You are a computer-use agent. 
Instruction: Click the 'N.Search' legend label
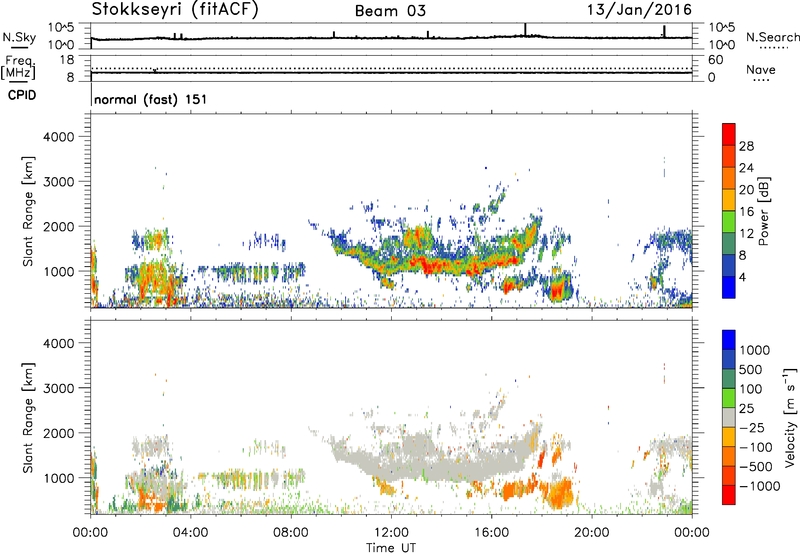tap(772, 37)
